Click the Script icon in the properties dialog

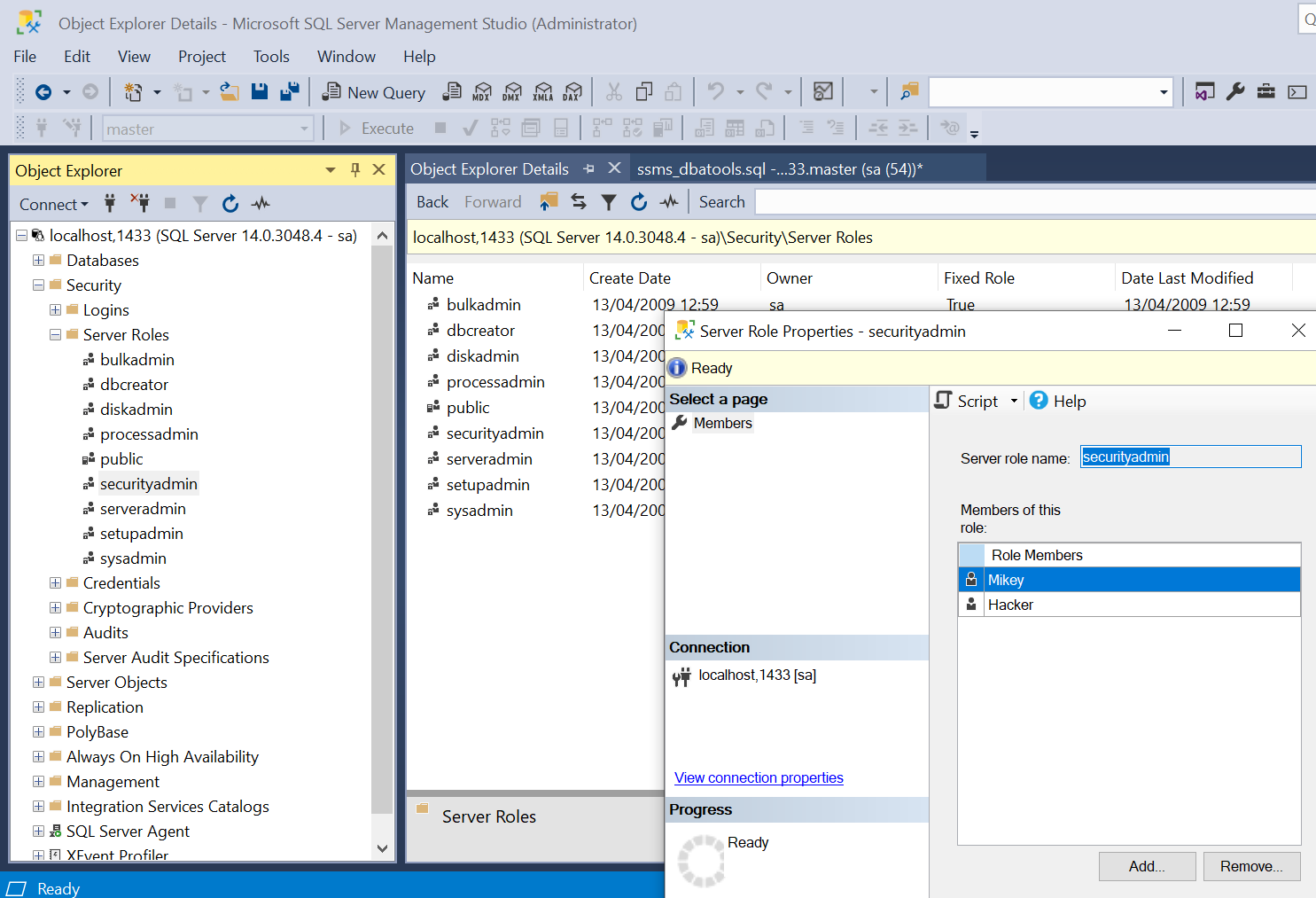[x=945, y=401]
